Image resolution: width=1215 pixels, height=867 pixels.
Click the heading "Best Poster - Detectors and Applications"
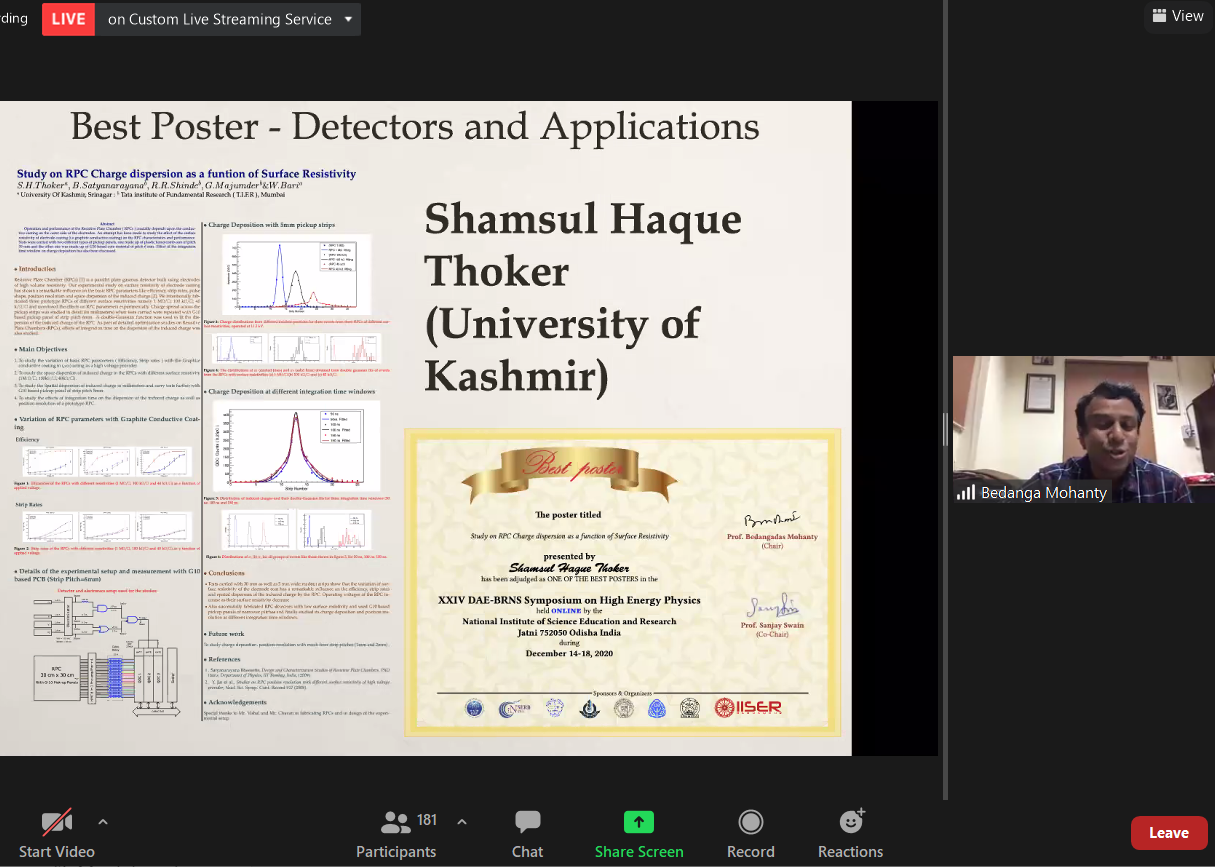click(415, 127)
